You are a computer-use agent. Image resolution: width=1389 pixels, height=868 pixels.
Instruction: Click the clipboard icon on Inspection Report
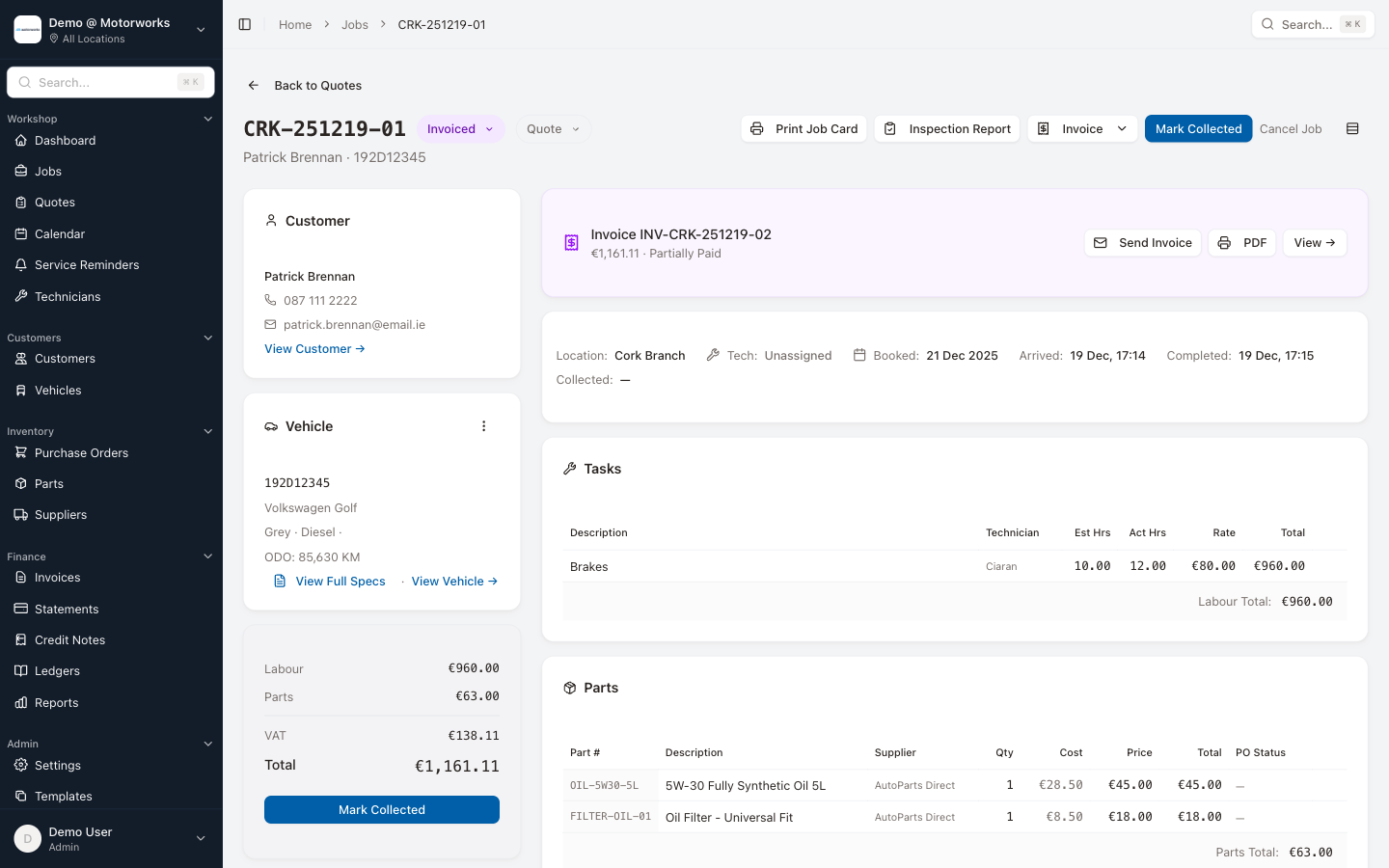[x=890, y=128]
